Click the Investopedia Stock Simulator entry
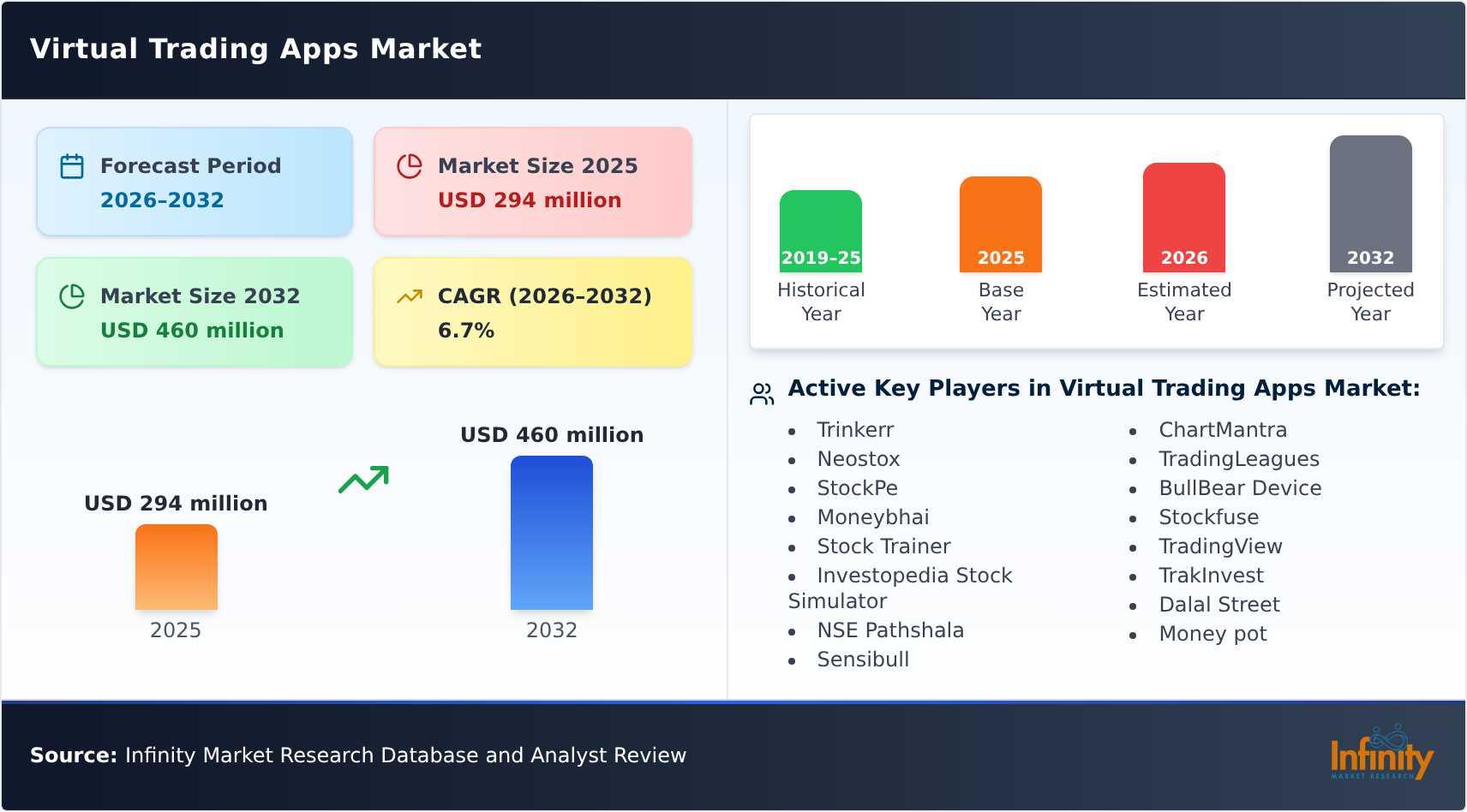The image size is (1467, 812). pos(901,588)
